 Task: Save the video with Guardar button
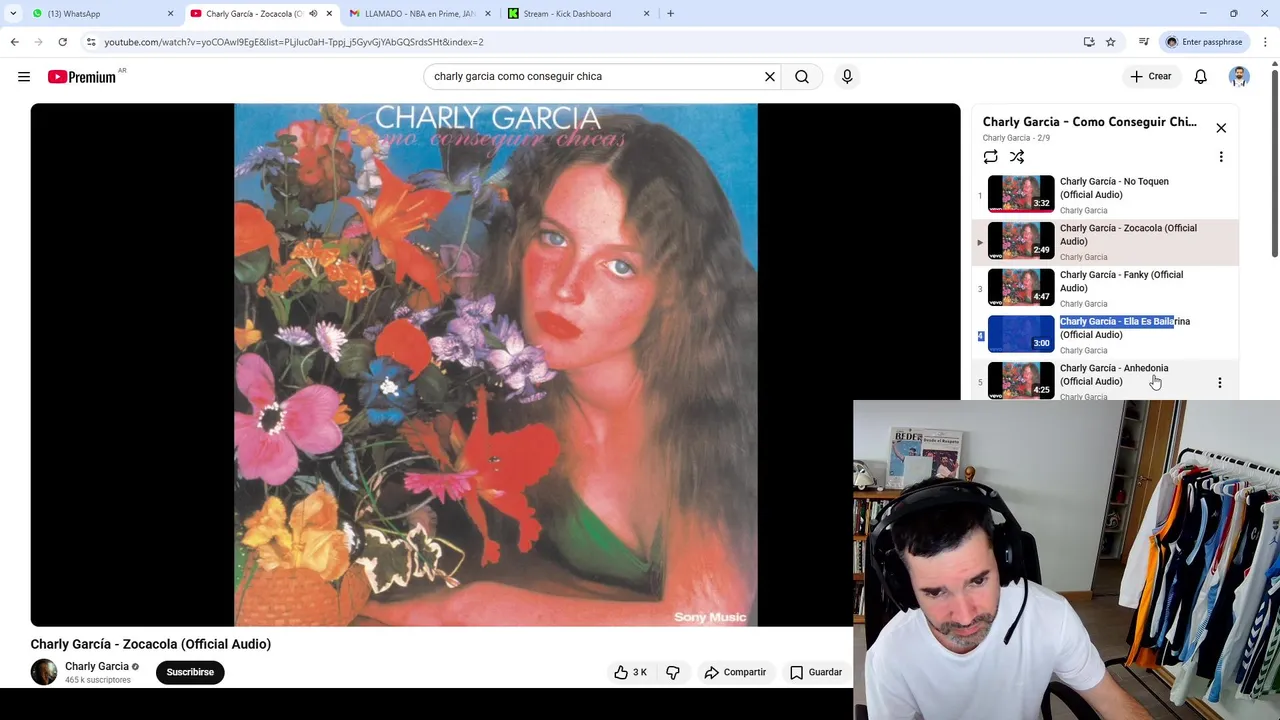tap(816, 672)
